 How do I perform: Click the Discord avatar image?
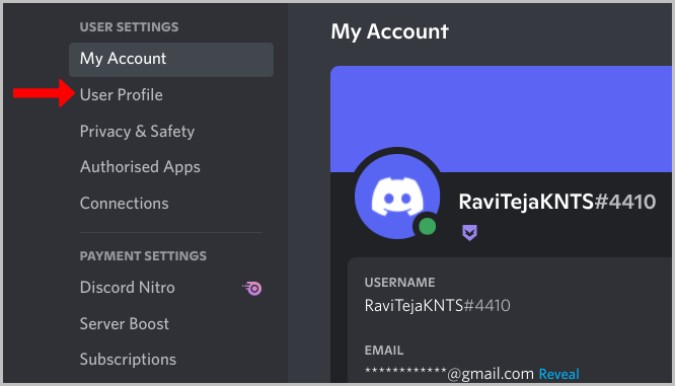pyautogui.click(x=397, y=197)
